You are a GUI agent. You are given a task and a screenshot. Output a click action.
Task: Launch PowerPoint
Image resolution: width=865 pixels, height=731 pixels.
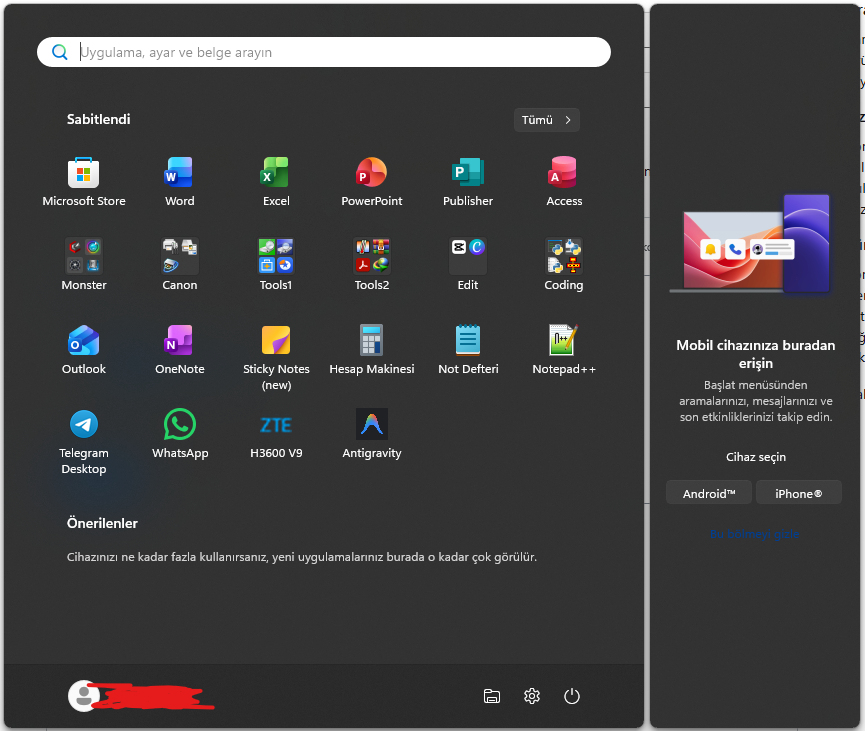click(x=372, y=182)
